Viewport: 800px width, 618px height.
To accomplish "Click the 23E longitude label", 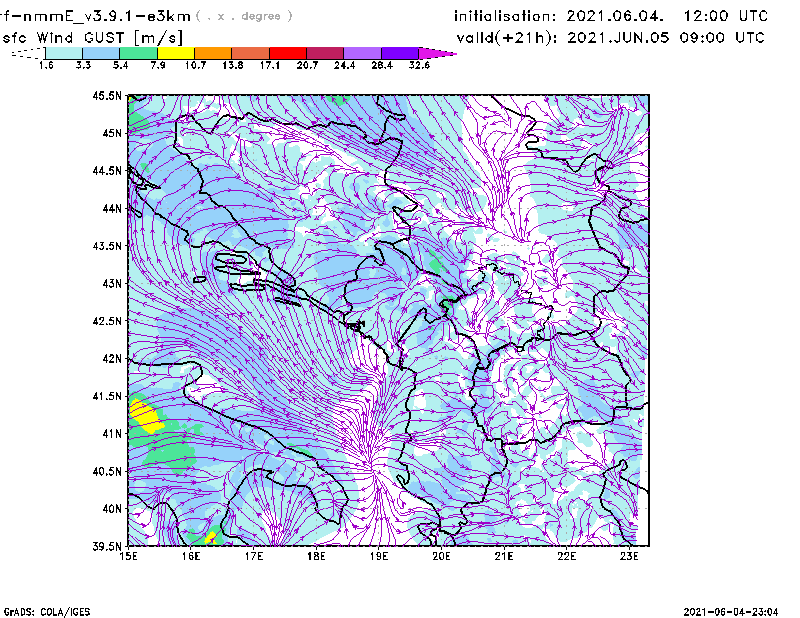I will pyautogui.click(x=629, y=556).
